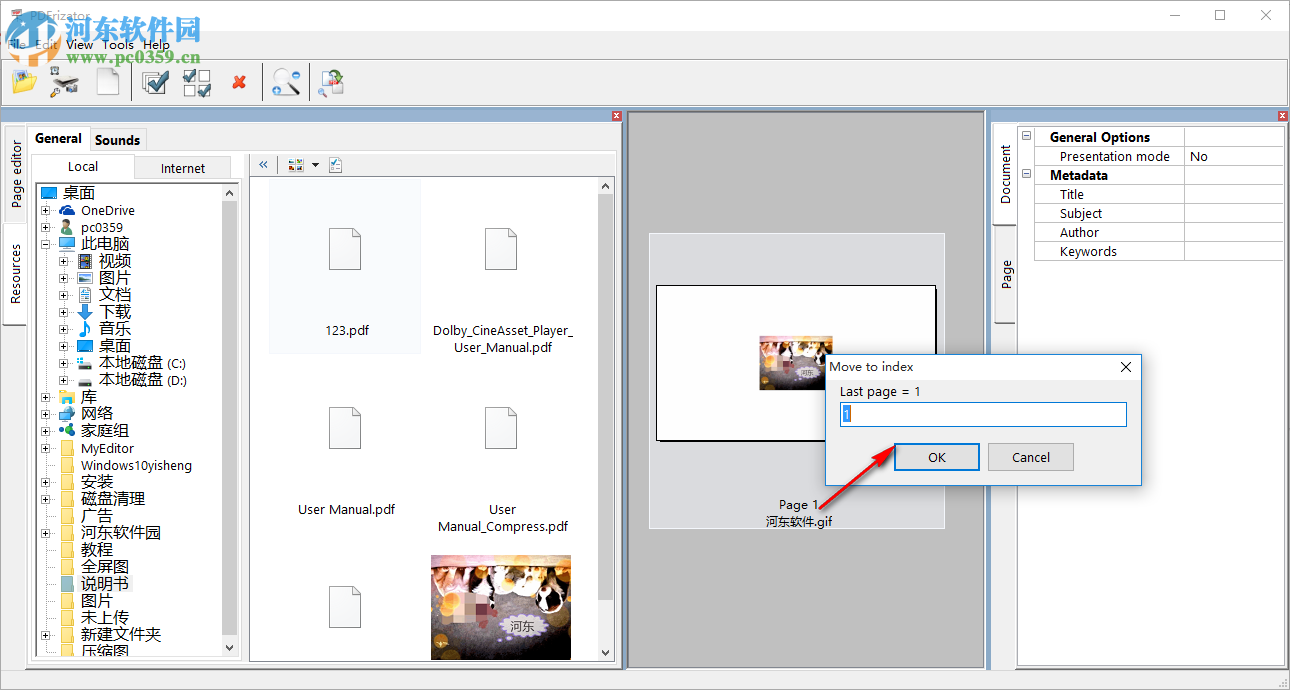Add a blank page from toolbar
Screen dimensions: 1290x690
point(108,82)
